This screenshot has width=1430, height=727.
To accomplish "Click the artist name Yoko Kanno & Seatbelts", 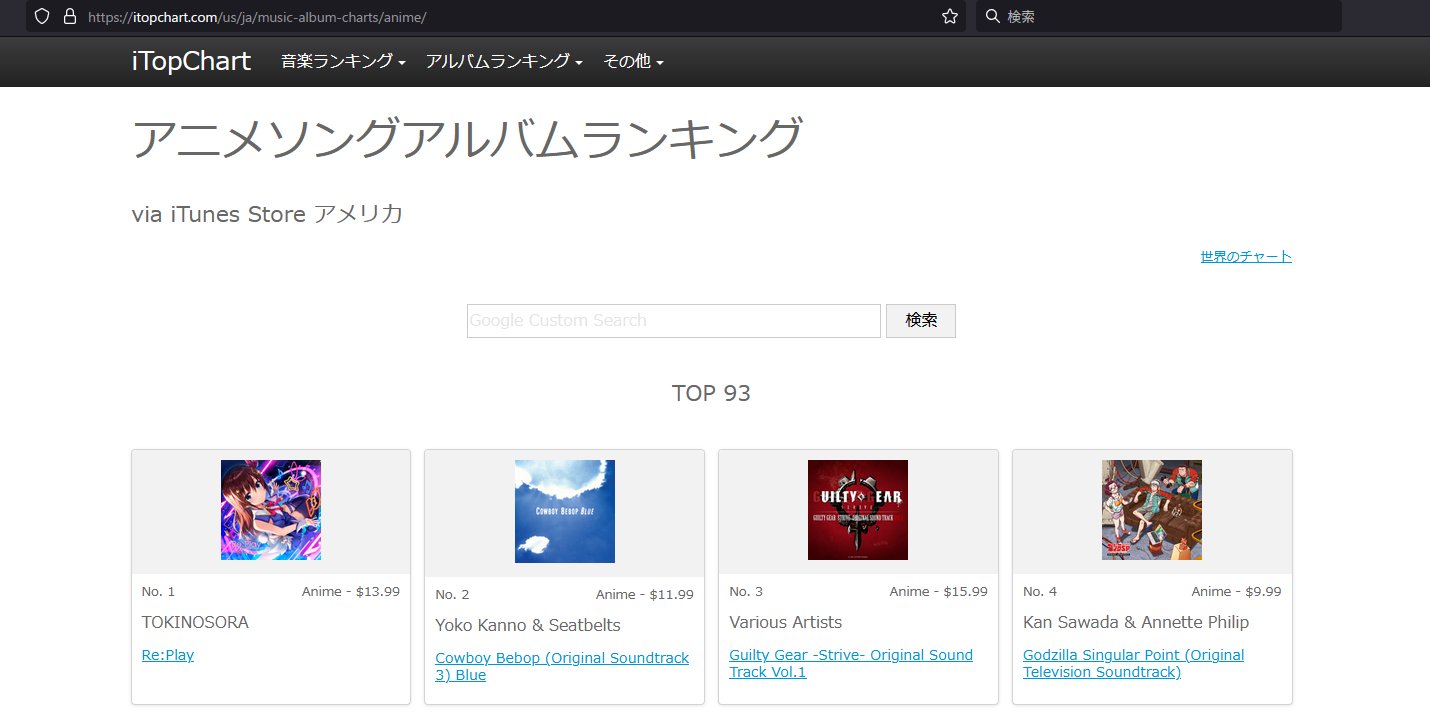I will pos(528,625).
